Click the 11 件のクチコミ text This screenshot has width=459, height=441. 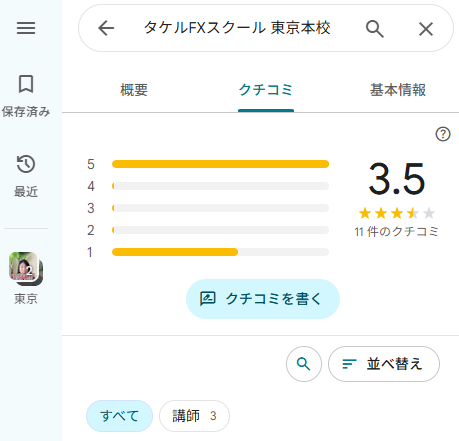point(396,231)
